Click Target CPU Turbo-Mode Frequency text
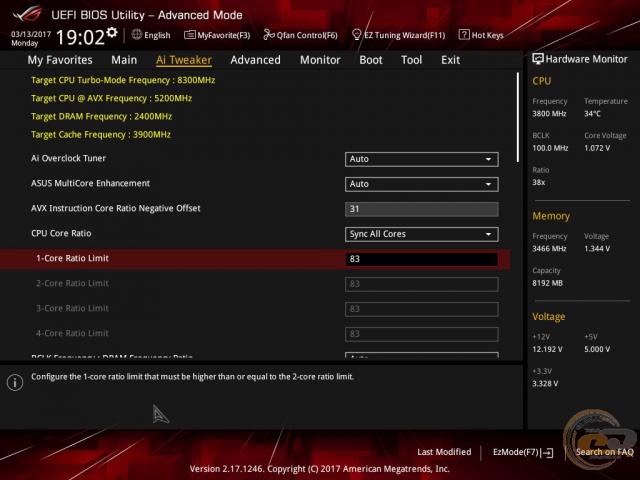Viewport: 640px width, 480px height. tap(123, 80)
